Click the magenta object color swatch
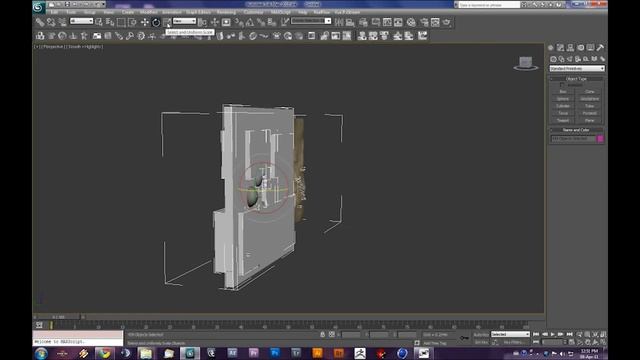Screen dimensions: 640x360 pyautogui.click(x=600, y=139)
